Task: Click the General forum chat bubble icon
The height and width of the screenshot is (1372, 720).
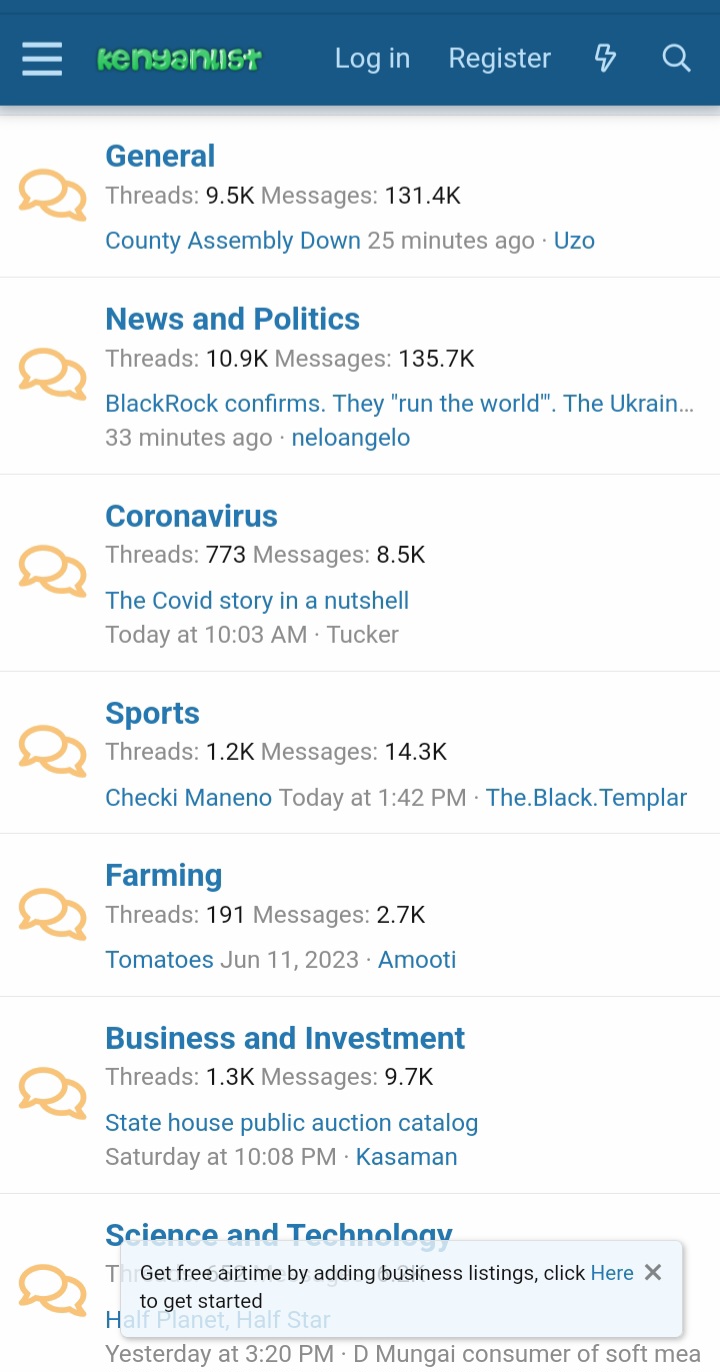Action: 52,196
